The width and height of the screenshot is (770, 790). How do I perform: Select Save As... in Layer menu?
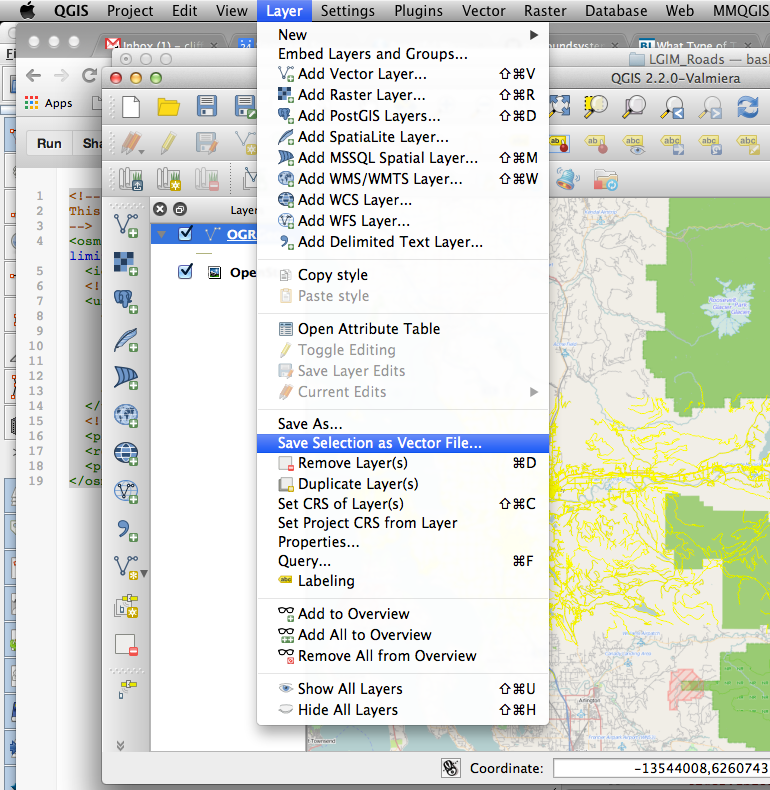(x=403, y=424)
